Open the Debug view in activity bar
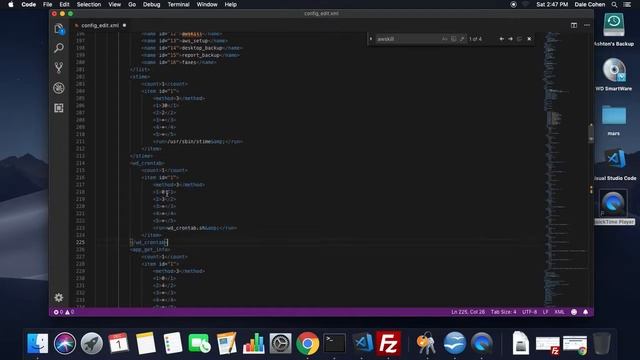Screen dimensions: 640x360 [59, 88]
